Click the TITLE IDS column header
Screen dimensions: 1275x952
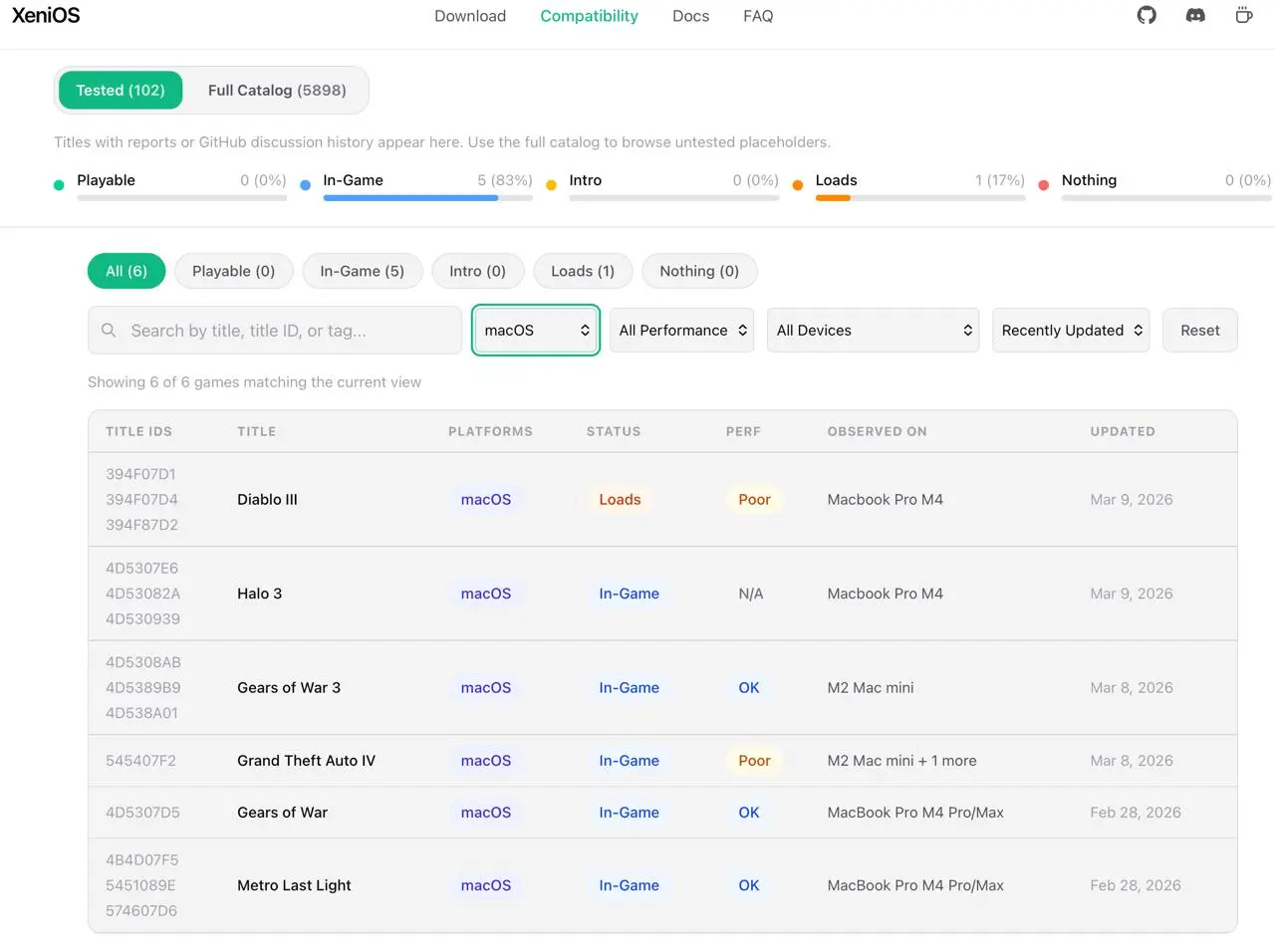tap(138, 432)
